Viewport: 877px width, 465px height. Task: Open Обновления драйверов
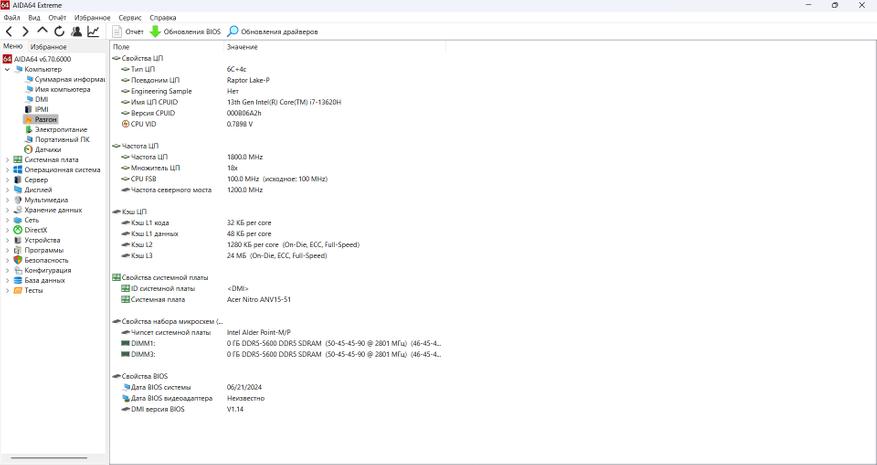272,32
